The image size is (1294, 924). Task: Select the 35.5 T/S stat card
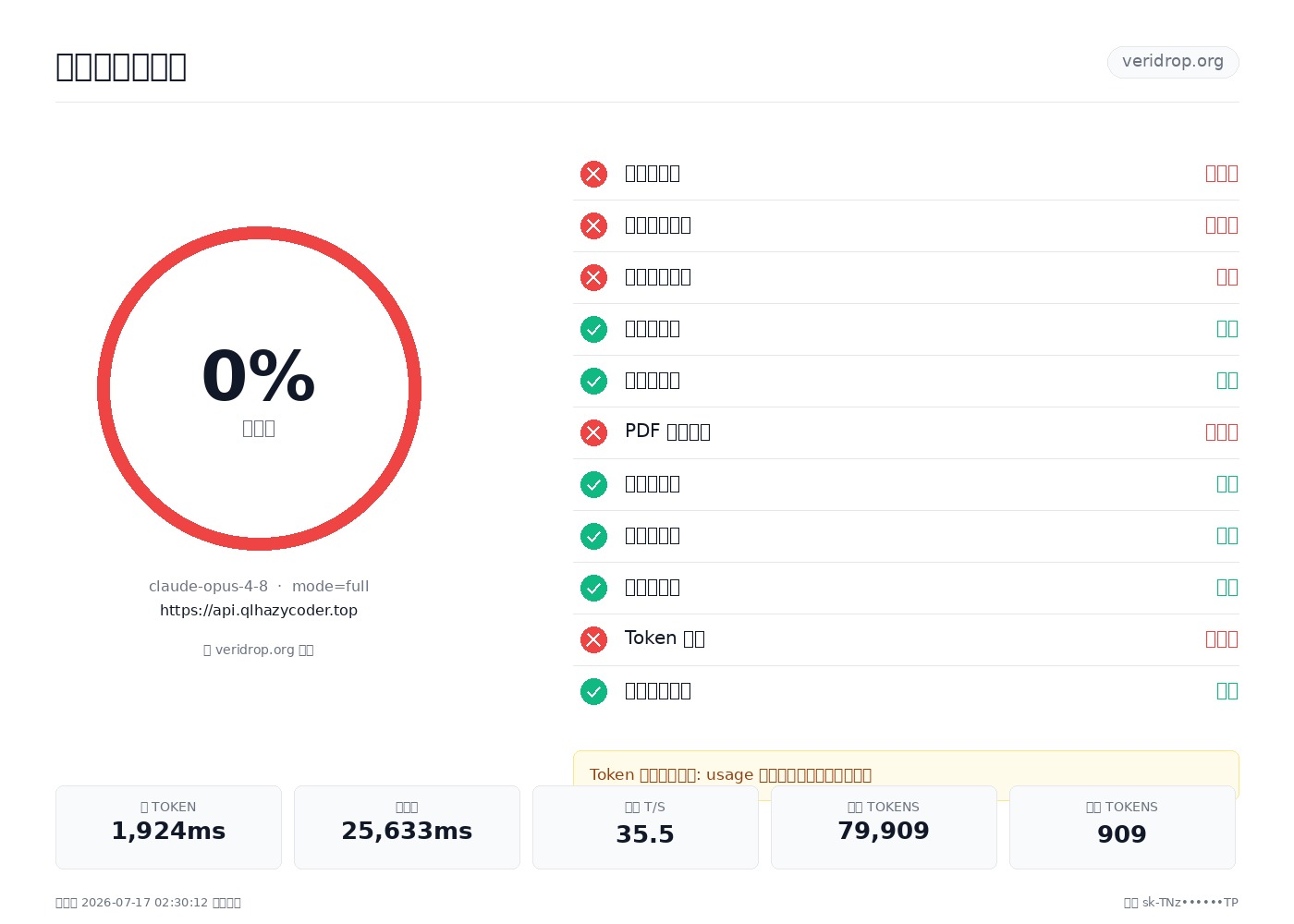(x=645, y=827)
